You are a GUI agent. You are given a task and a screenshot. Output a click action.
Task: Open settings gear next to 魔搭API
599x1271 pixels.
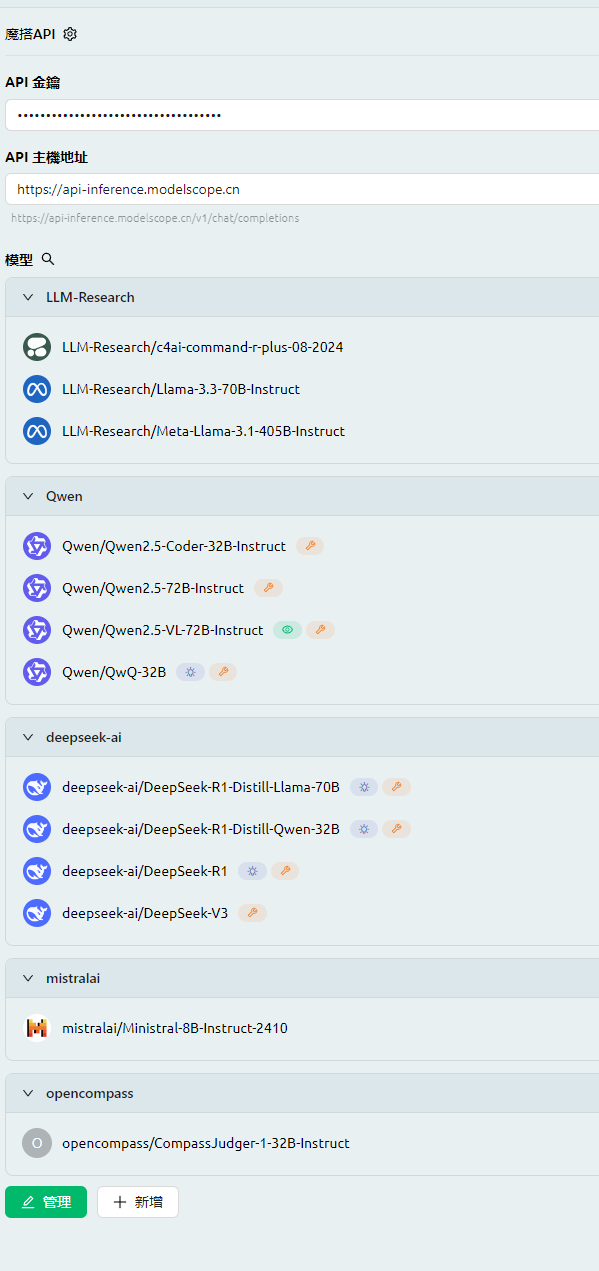click(x=70, y=34)
